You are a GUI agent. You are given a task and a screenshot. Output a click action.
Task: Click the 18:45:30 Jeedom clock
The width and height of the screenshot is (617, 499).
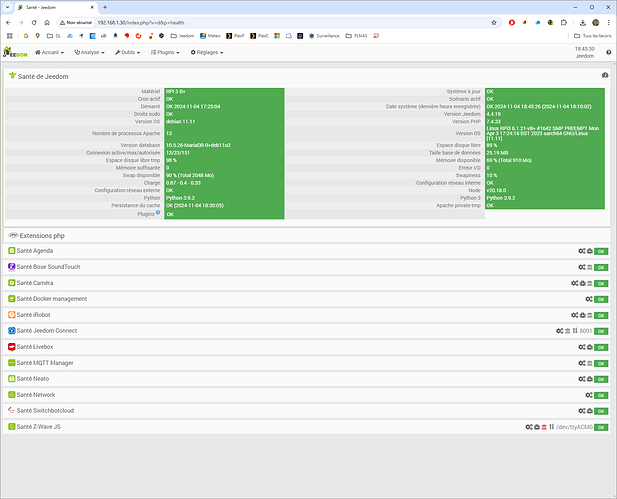[585, 52]
